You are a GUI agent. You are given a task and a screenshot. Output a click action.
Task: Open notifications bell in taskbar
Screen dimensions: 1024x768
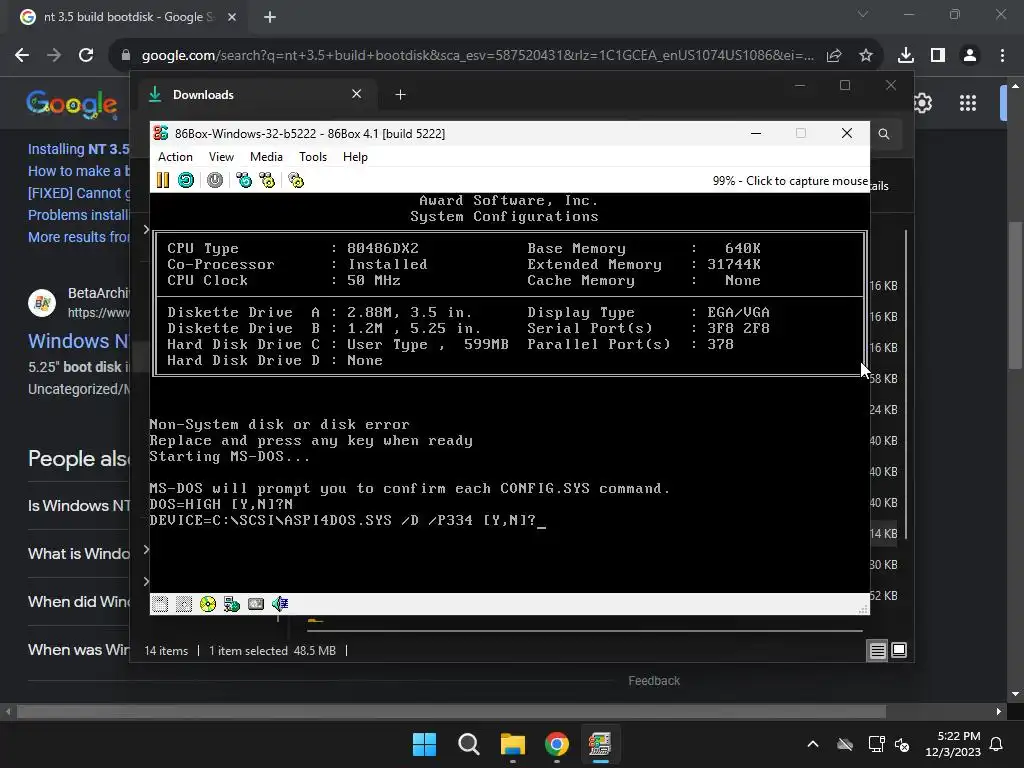tap(997, 744)
